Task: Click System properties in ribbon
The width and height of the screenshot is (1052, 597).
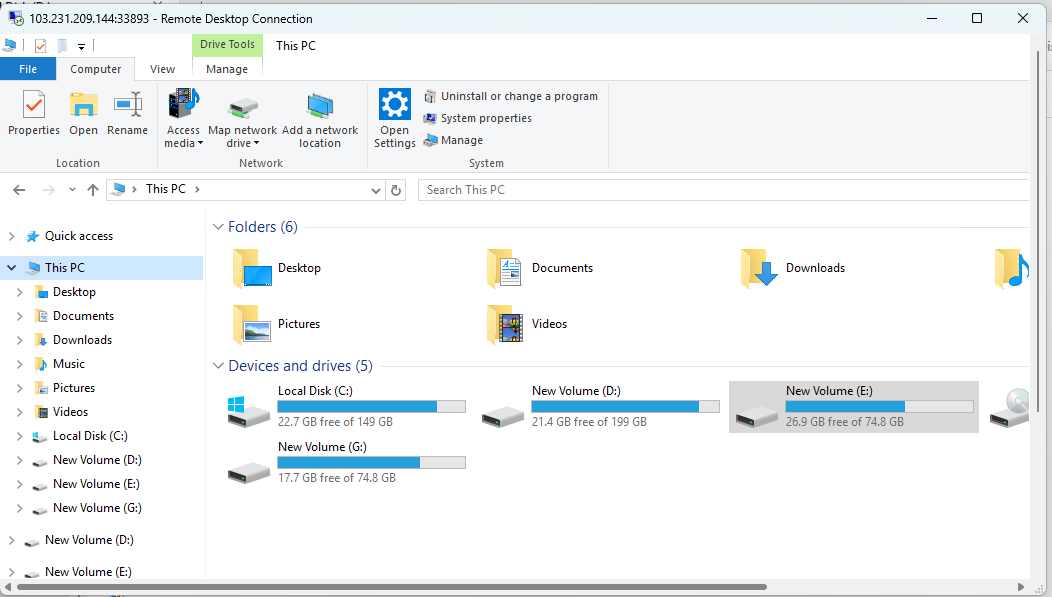Action: tap(486, 118)
